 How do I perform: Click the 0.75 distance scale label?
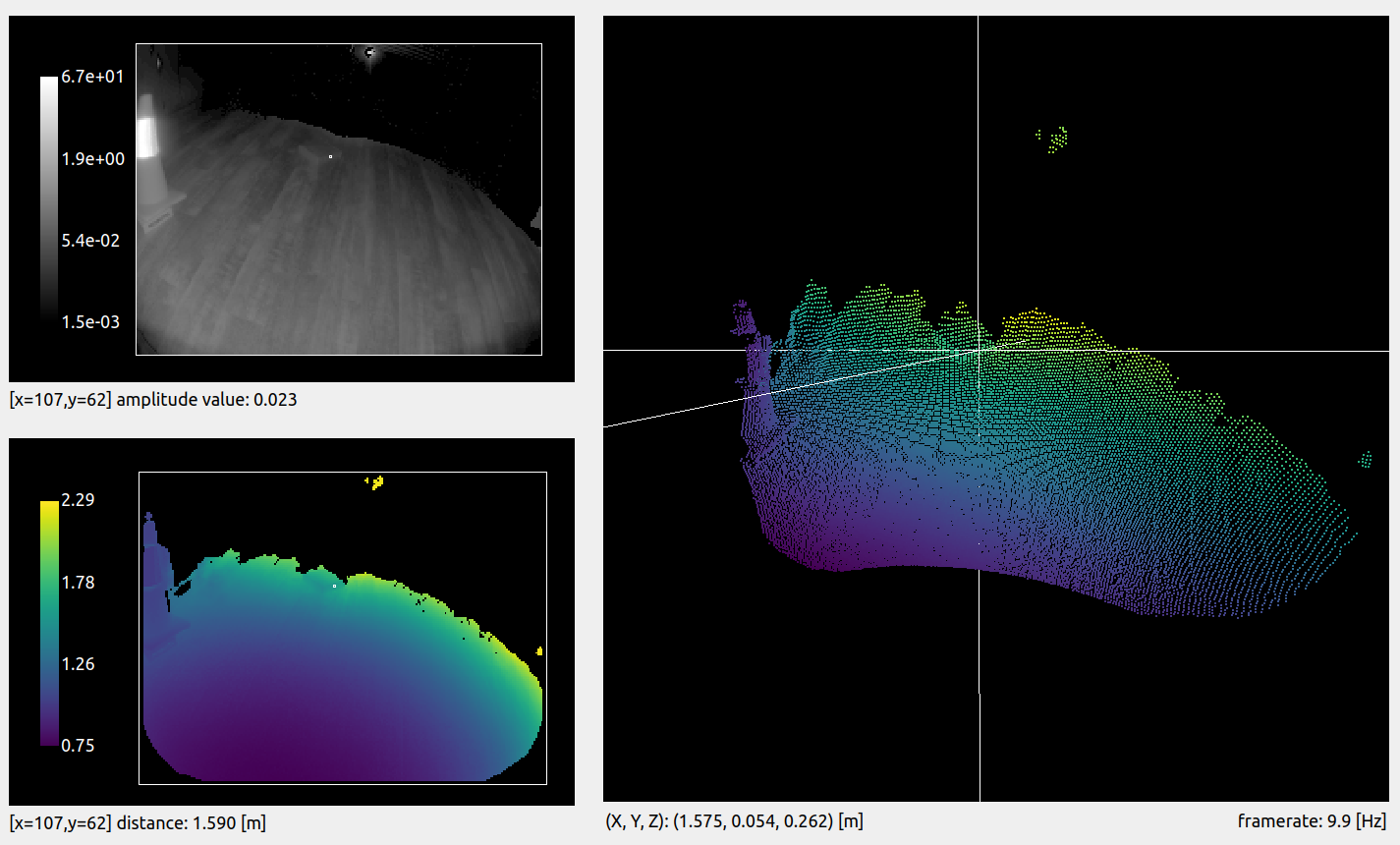coord(78,746)
